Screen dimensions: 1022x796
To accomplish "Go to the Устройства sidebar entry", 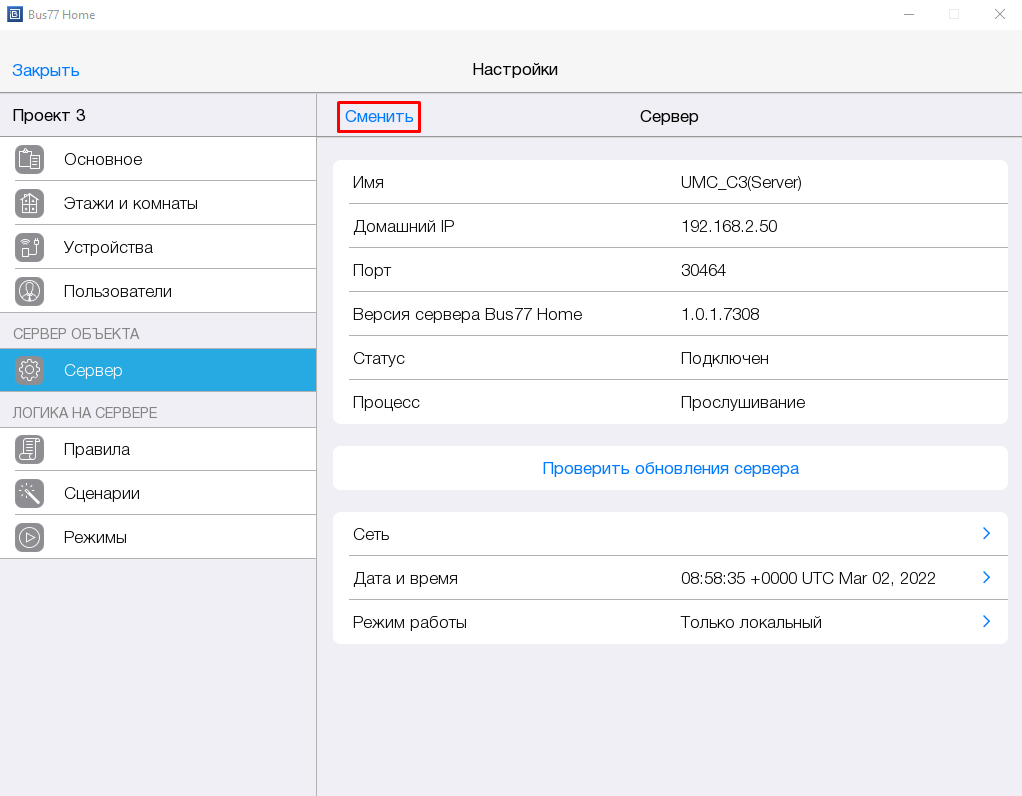I will coord(108,247).
